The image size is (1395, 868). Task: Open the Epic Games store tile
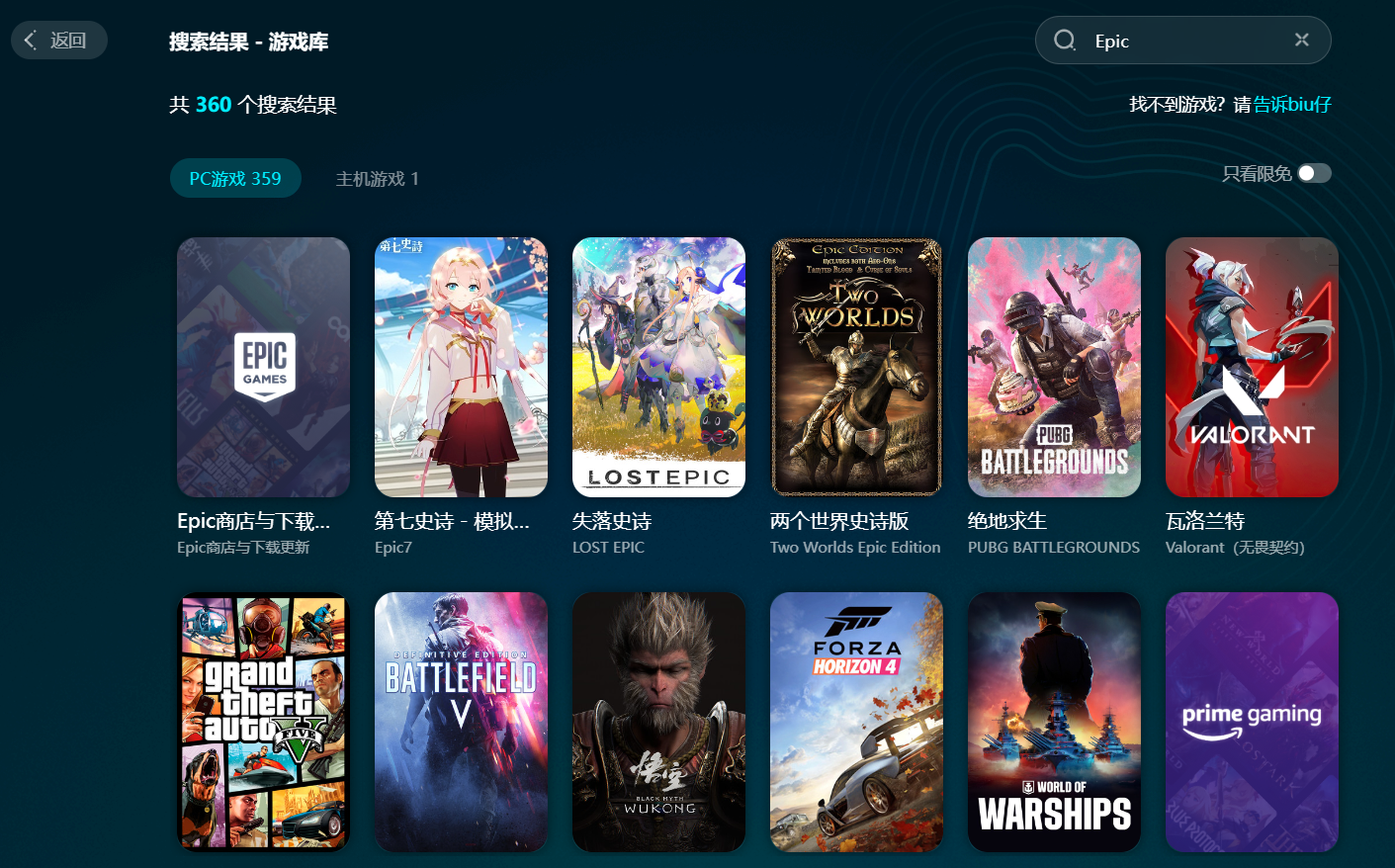point(263,367)
